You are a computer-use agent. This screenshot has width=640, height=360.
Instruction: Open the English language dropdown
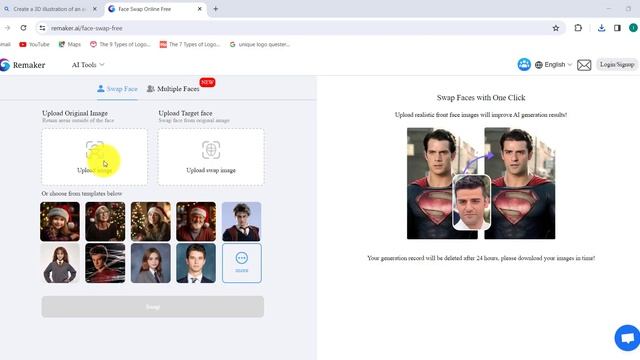[553, 64]
